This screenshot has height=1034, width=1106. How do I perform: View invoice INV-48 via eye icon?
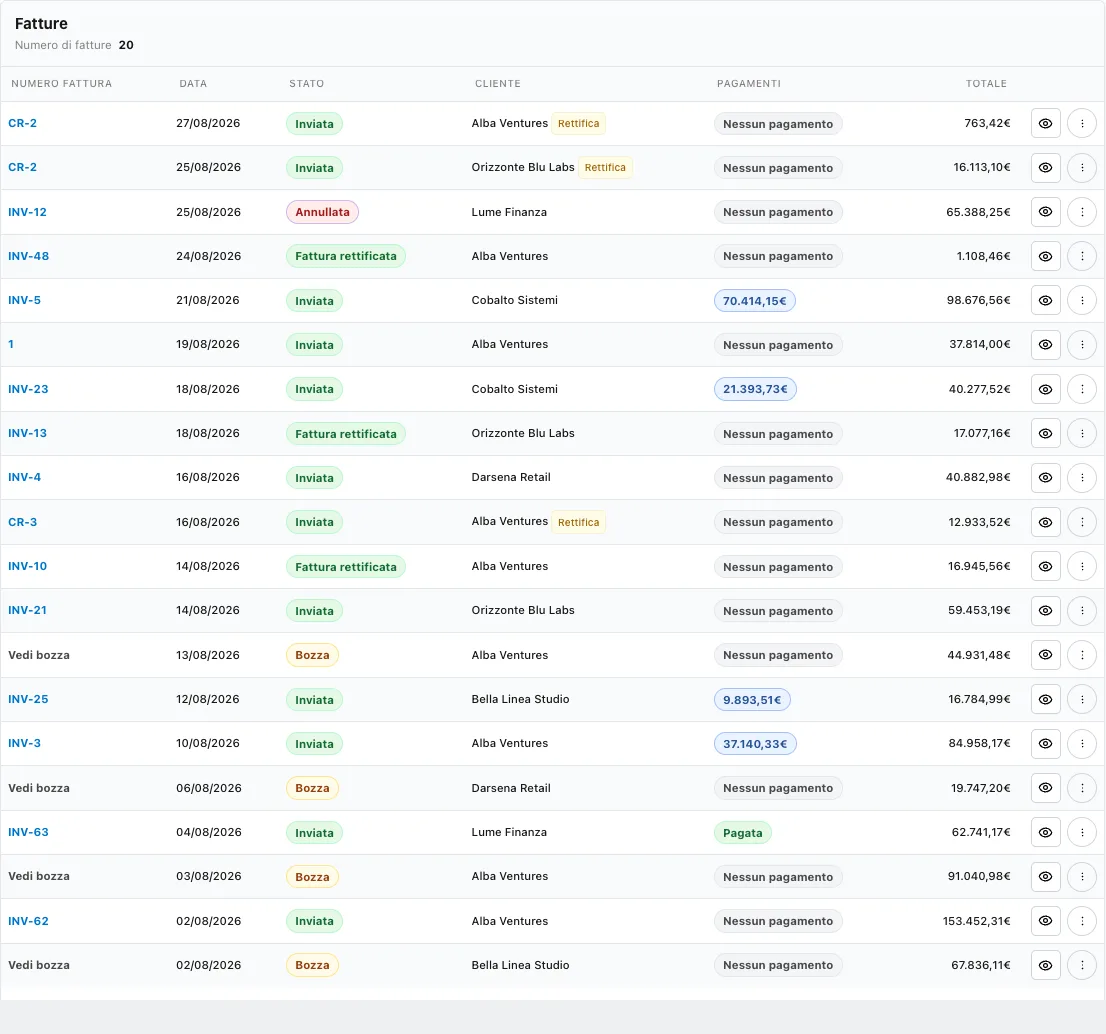(1045, 256)
